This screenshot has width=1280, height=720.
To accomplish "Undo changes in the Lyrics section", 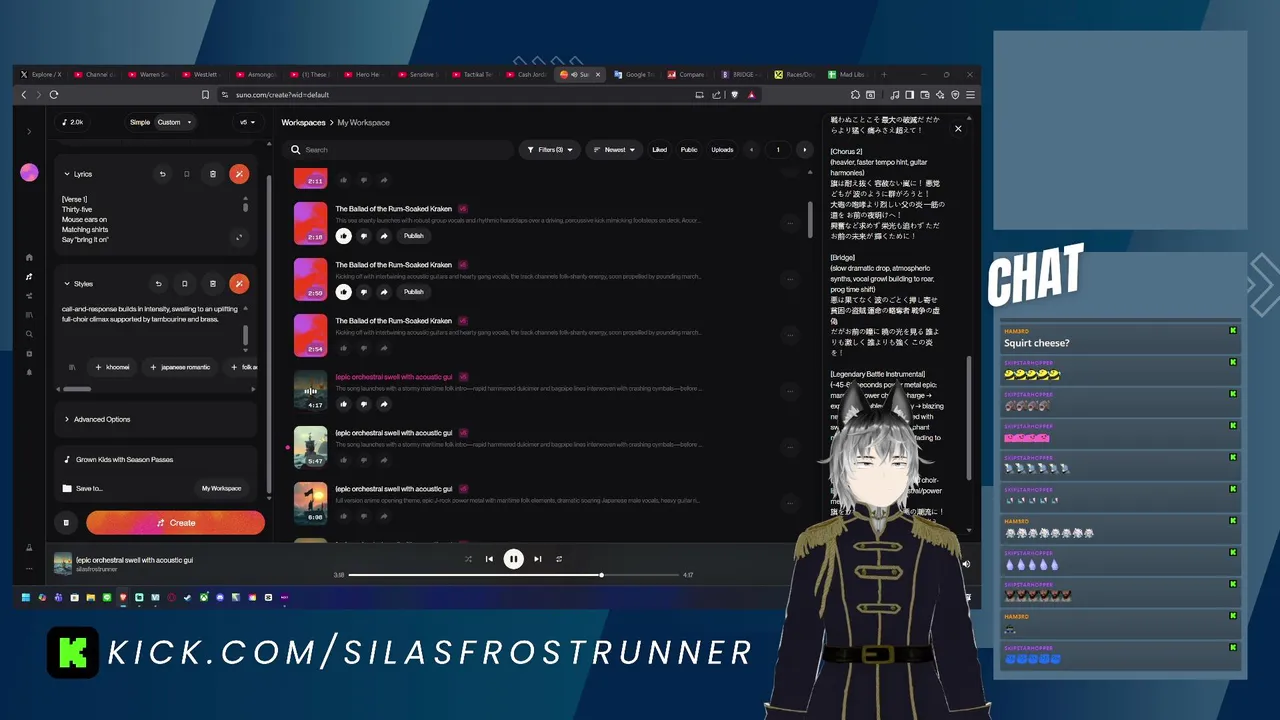I will point(162,174).
